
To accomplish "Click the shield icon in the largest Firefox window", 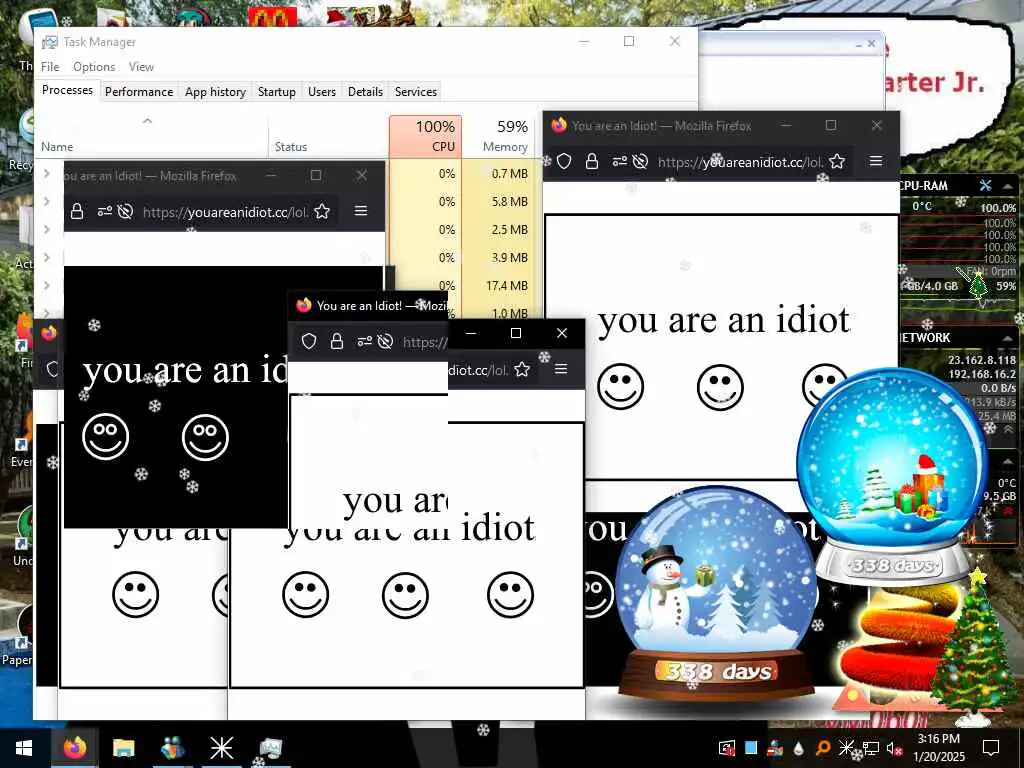I will point(564,161).
